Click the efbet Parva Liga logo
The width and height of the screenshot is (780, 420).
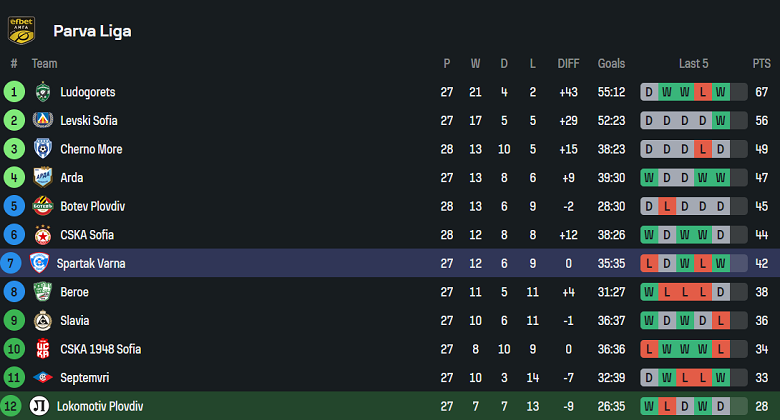[x=22, y=30]
